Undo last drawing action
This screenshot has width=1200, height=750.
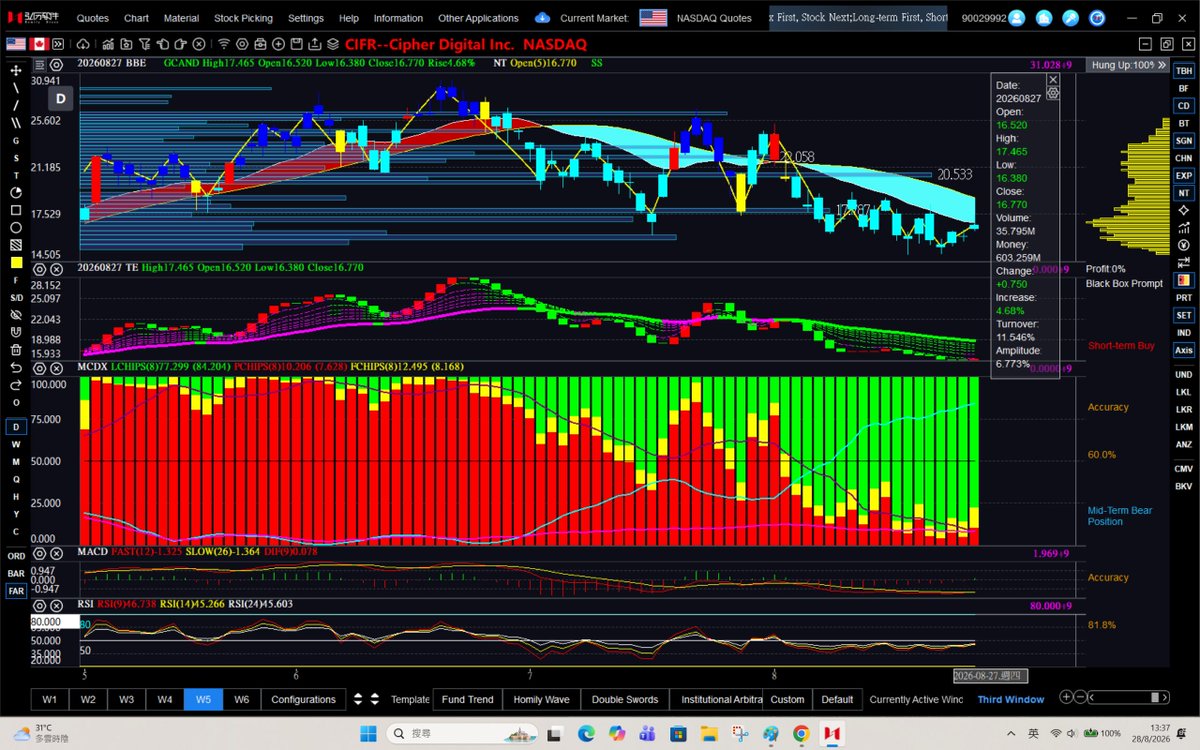(16, 367)
